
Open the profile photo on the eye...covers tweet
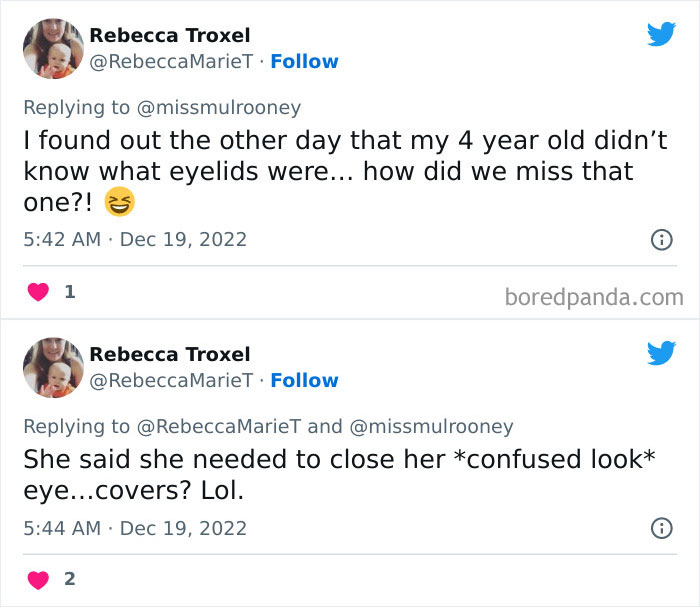tap(53, 368)
